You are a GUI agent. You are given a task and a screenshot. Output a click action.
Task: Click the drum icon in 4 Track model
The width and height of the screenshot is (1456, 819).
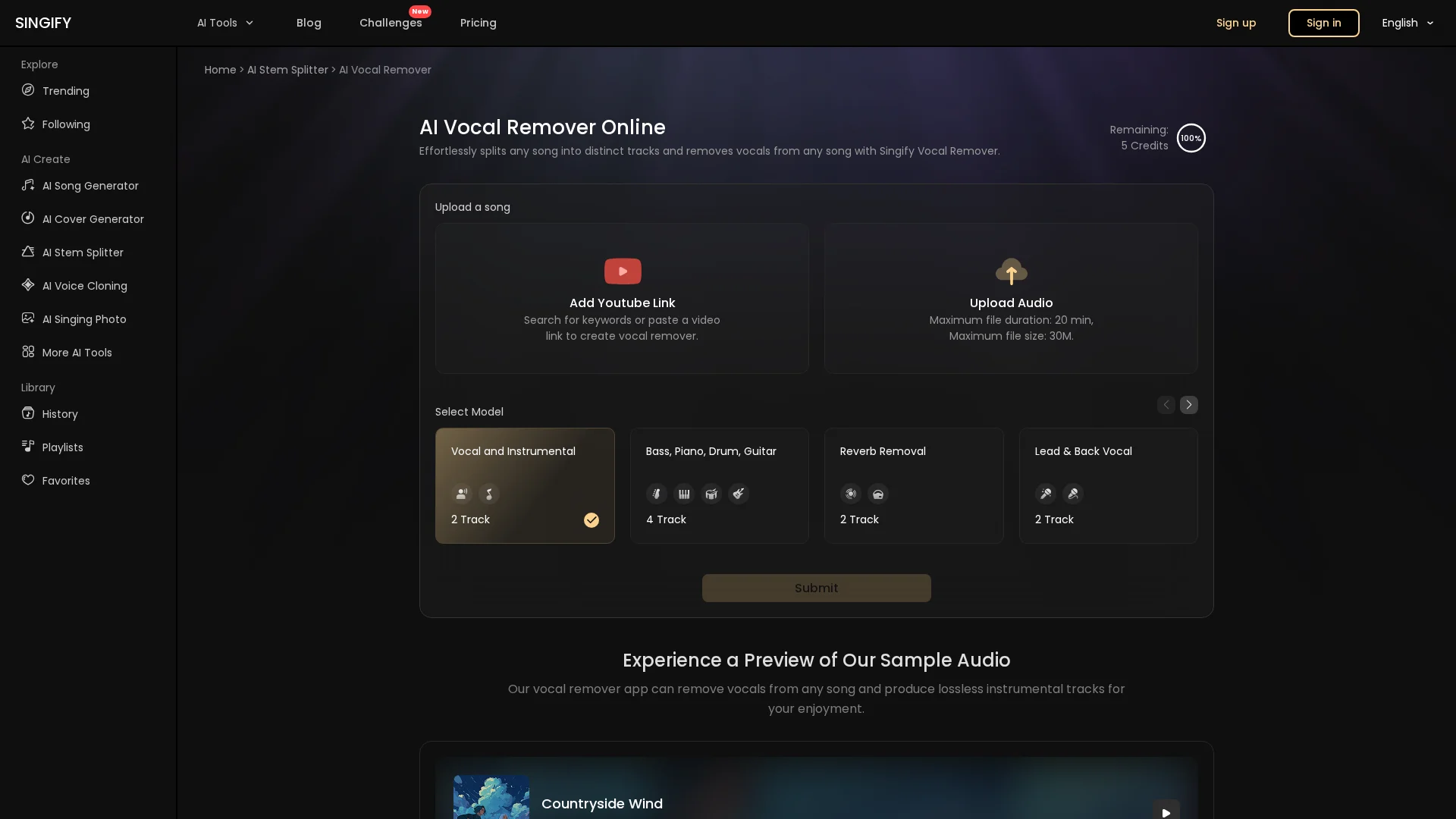pyautogui.click(x=711, y=494)
